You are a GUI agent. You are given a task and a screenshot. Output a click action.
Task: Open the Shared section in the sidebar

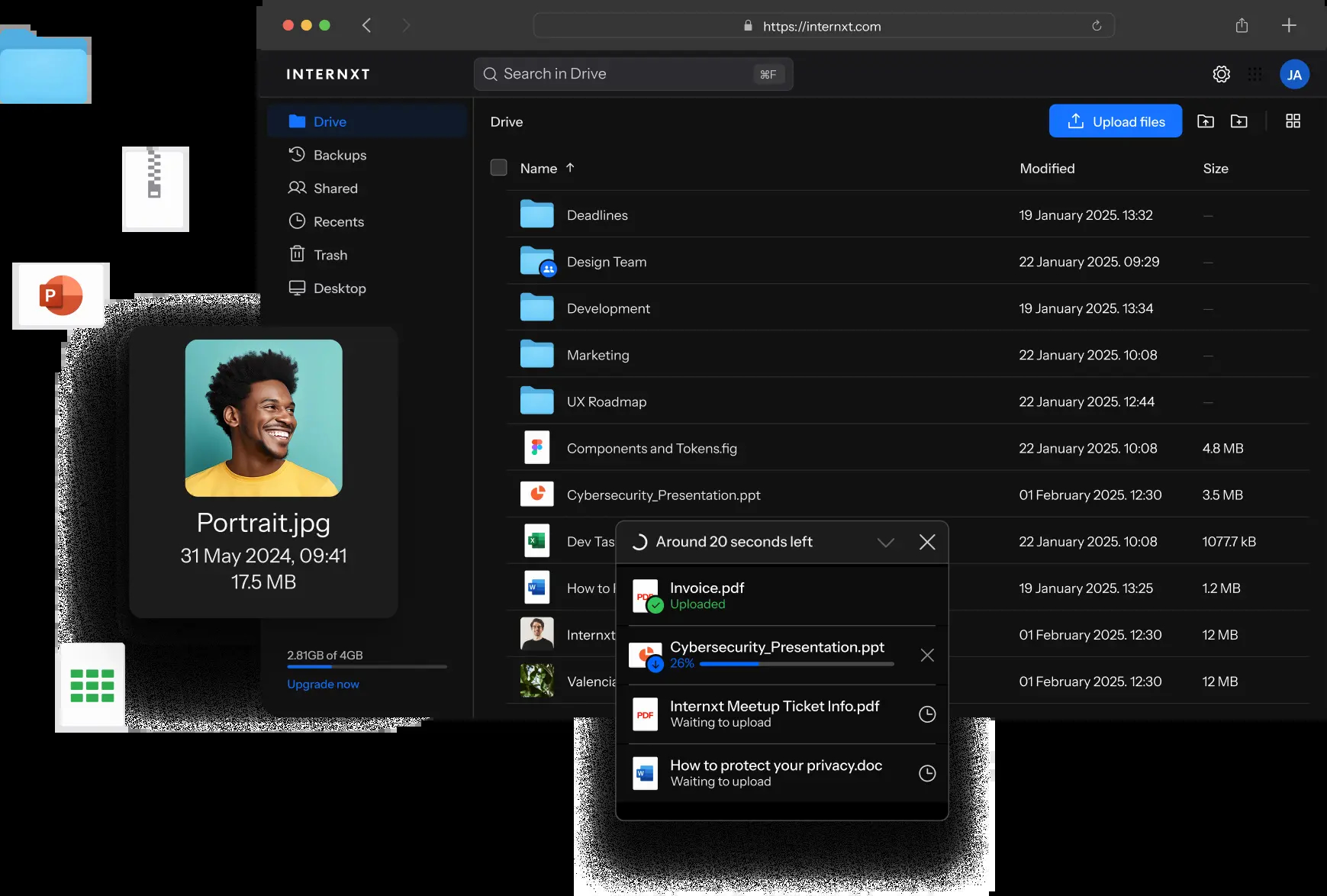pyautogui.click(x=335, y=188)
